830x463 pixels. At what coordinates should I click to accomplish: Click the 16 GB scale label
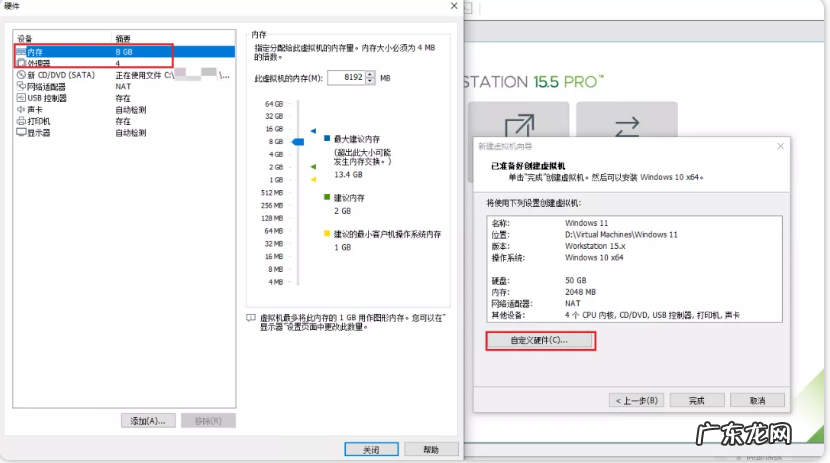[x=274, y=129]
